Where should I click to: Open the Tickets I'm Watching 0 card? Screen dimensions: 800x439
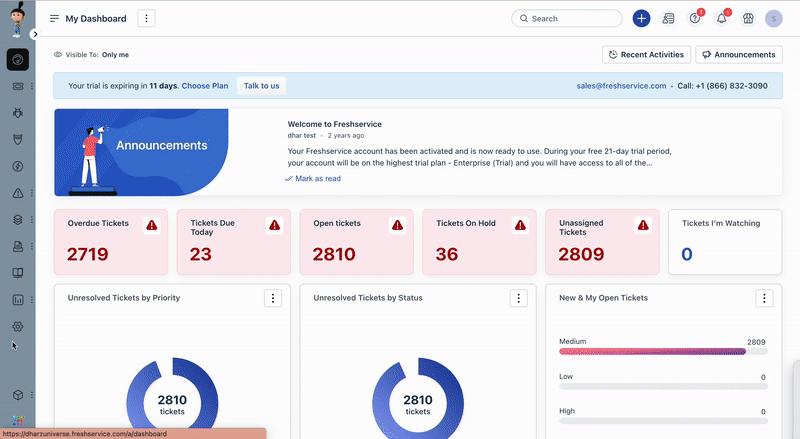pos(725,242)
